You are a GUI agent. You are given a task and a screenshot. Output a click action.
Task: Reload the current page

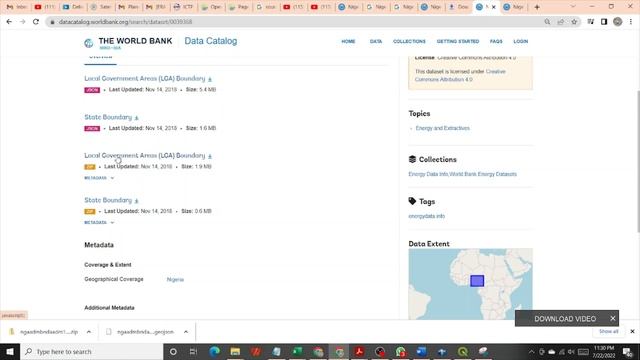[36, 22]
